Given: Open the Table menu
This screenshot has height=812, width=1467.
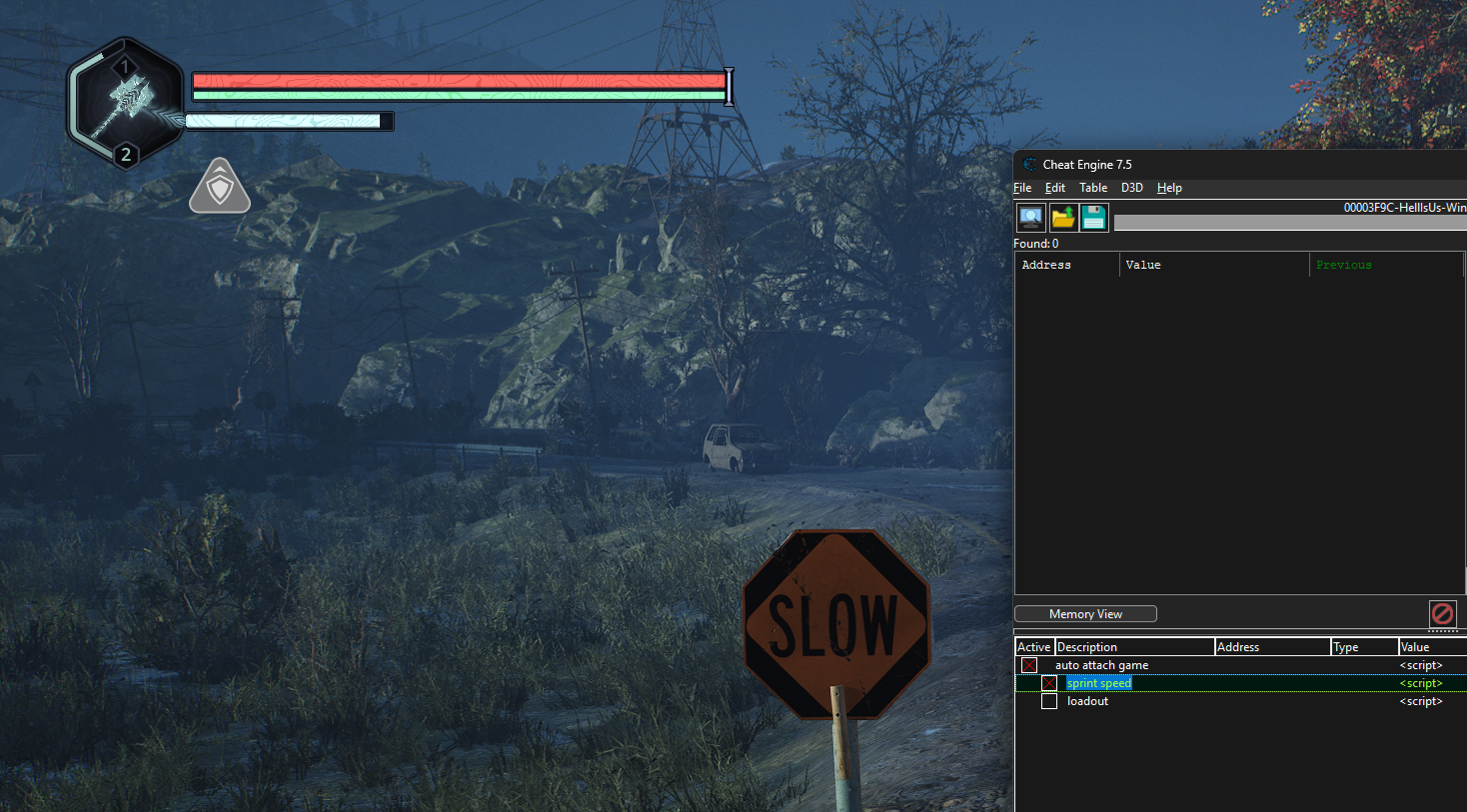Looking at the screenshot, I should click(1093, 188).
